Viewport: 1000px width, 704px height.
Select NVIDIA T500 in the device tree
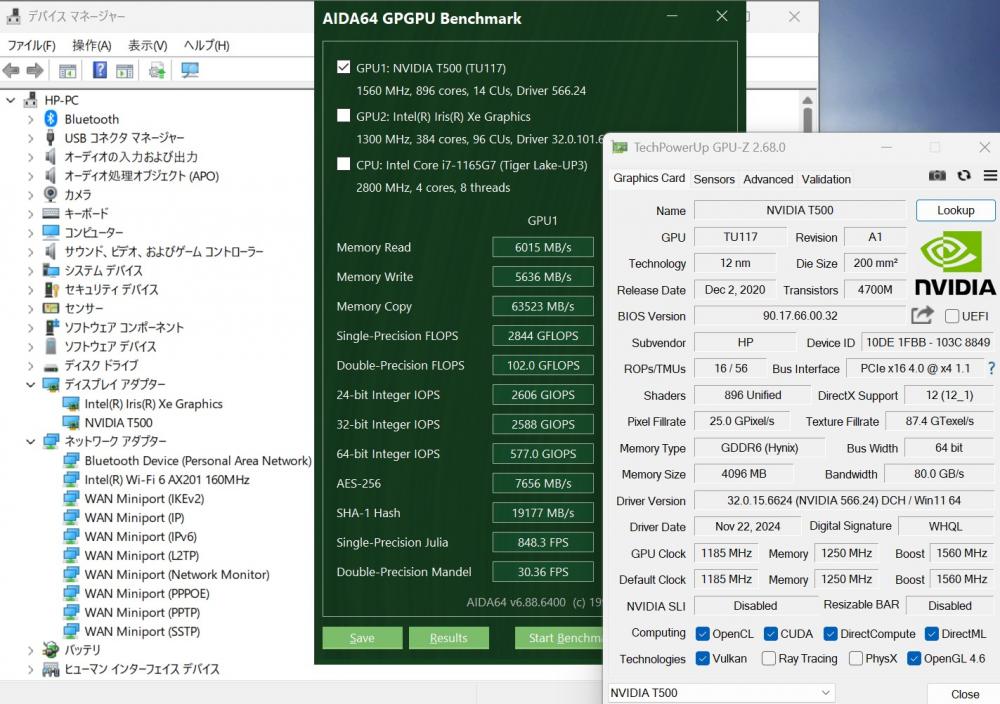(x=118, y=423)
